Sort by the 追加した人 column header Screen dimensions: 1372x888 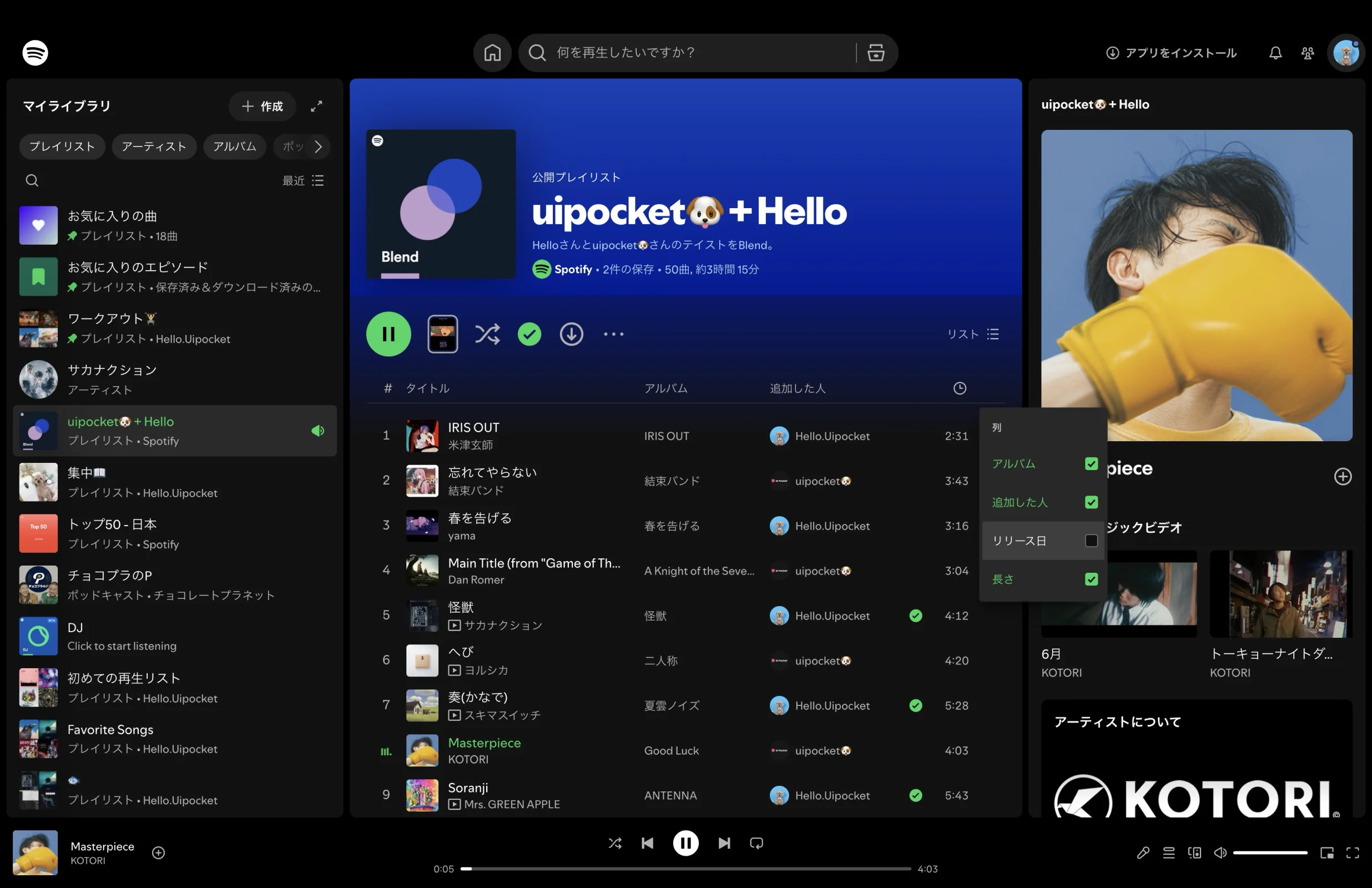click(x=798, y=388)
